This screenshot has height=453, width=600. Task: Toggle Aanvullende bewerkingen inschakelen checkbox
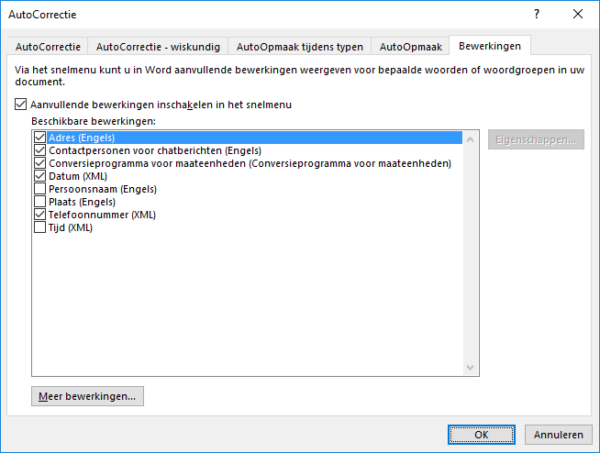pos(21,104)
